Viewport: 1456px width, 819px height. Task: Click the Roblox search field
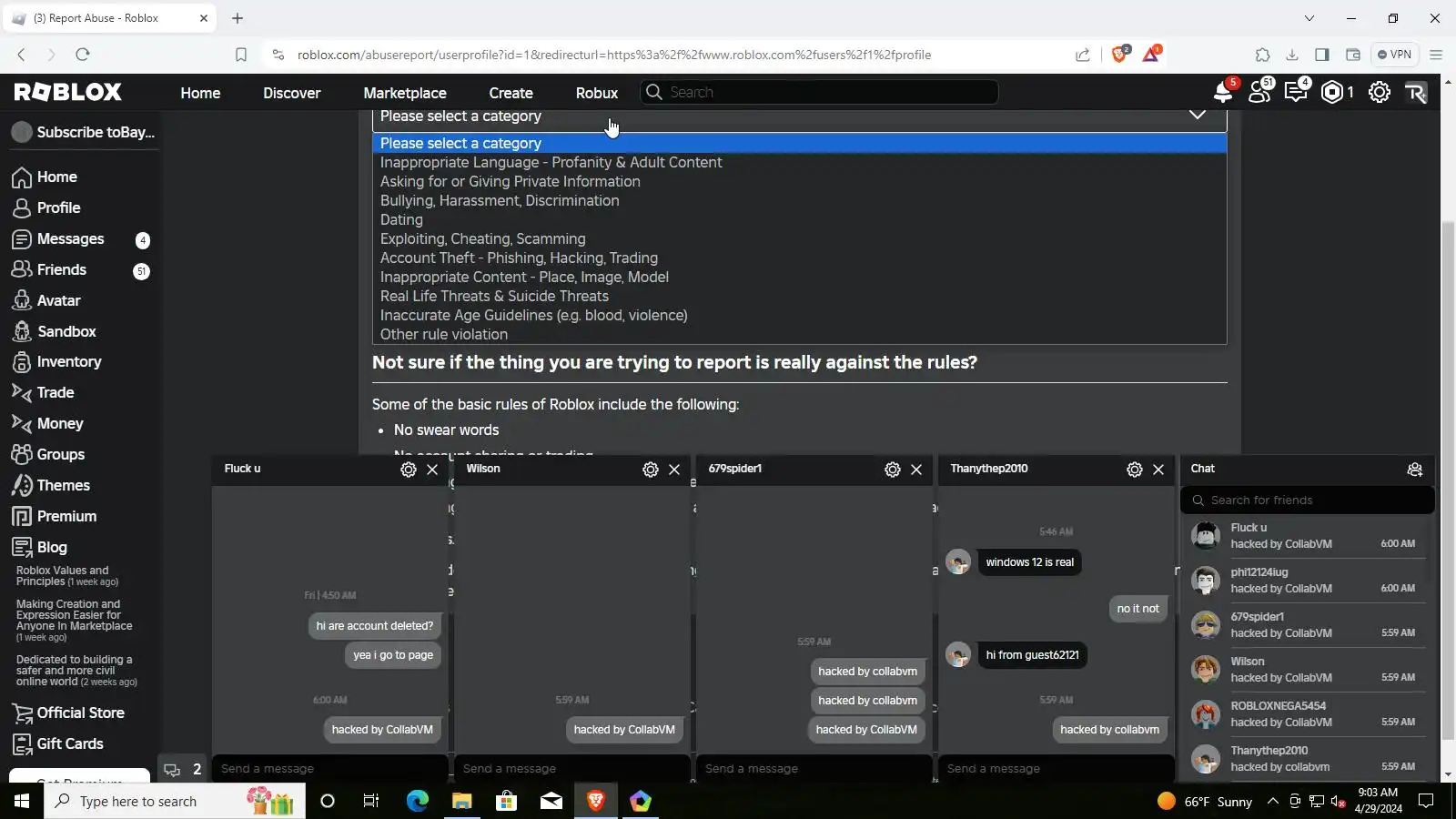(819, 92)
